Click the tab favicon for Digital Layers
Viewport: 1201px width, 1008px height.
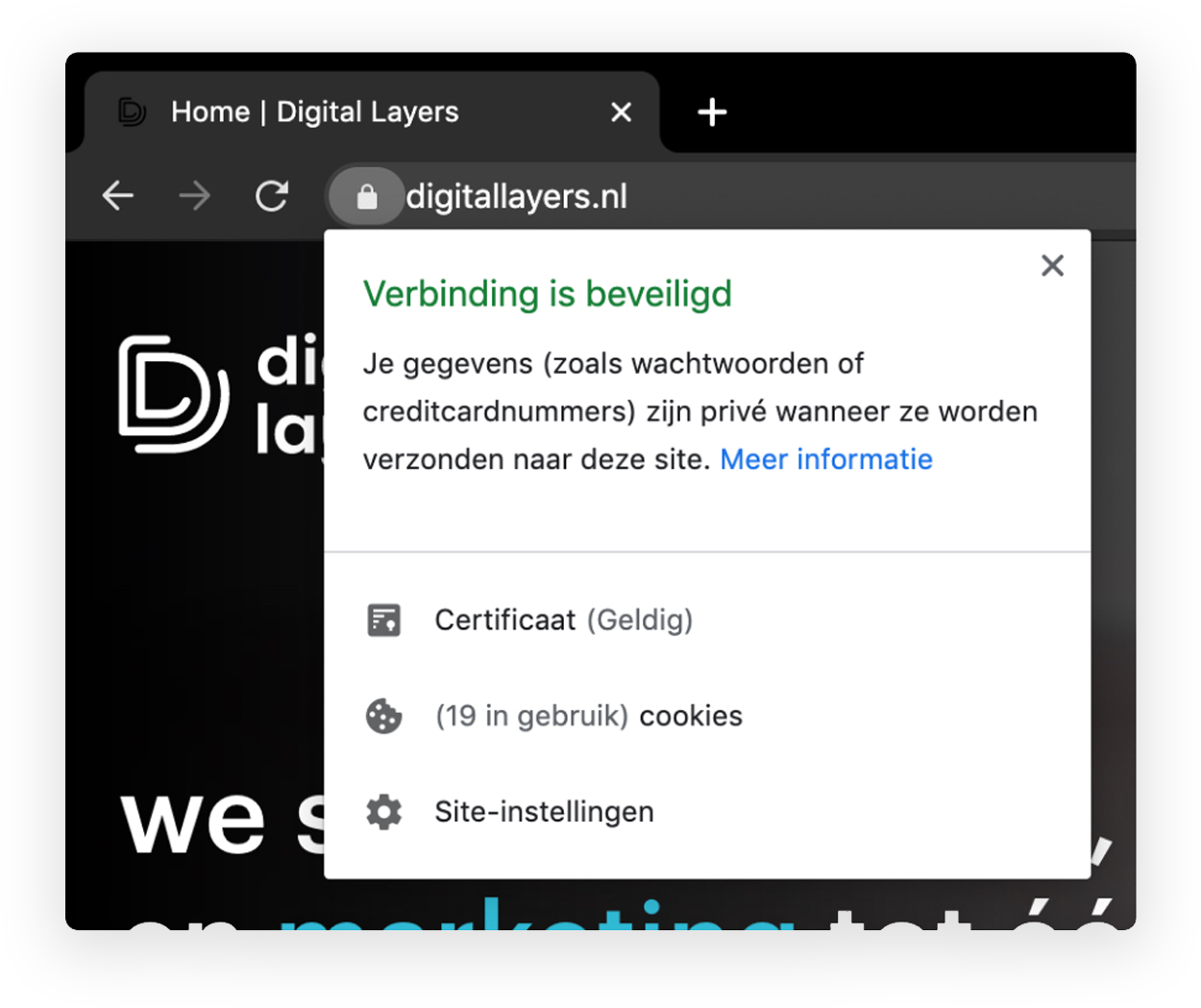click(x=132, y=112)
